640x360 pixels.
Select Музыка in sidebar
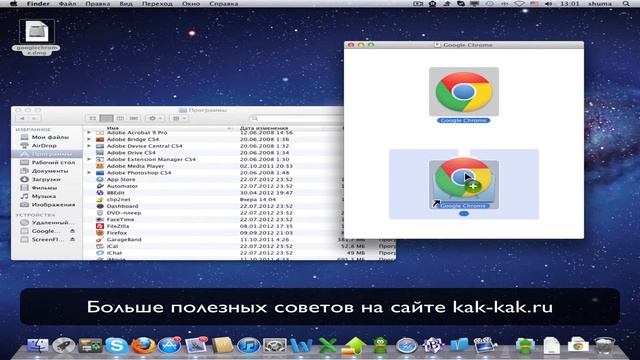(47, 196)
